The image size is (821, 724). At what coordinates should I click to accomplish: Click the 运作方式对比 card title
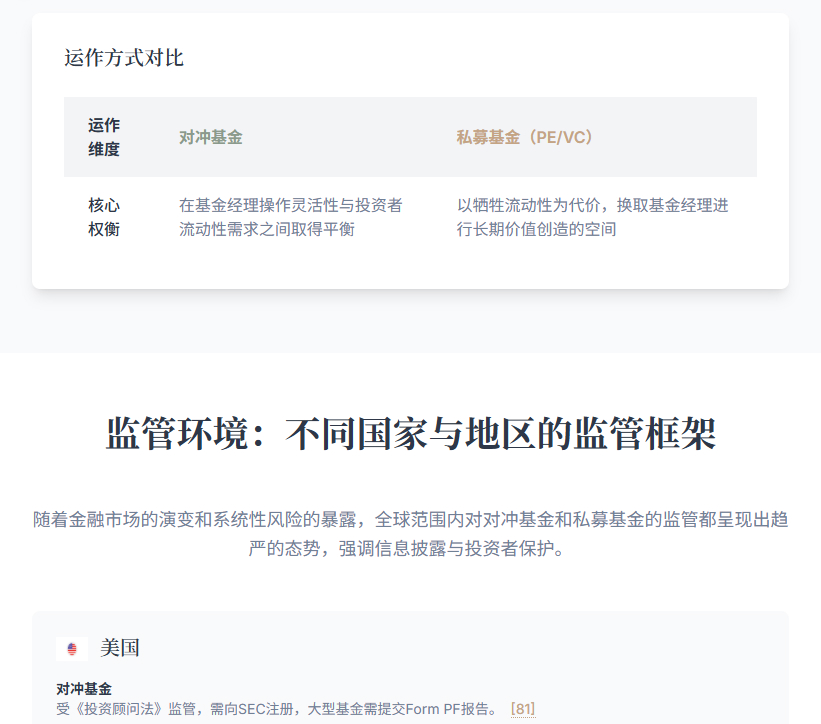point(124,58)
